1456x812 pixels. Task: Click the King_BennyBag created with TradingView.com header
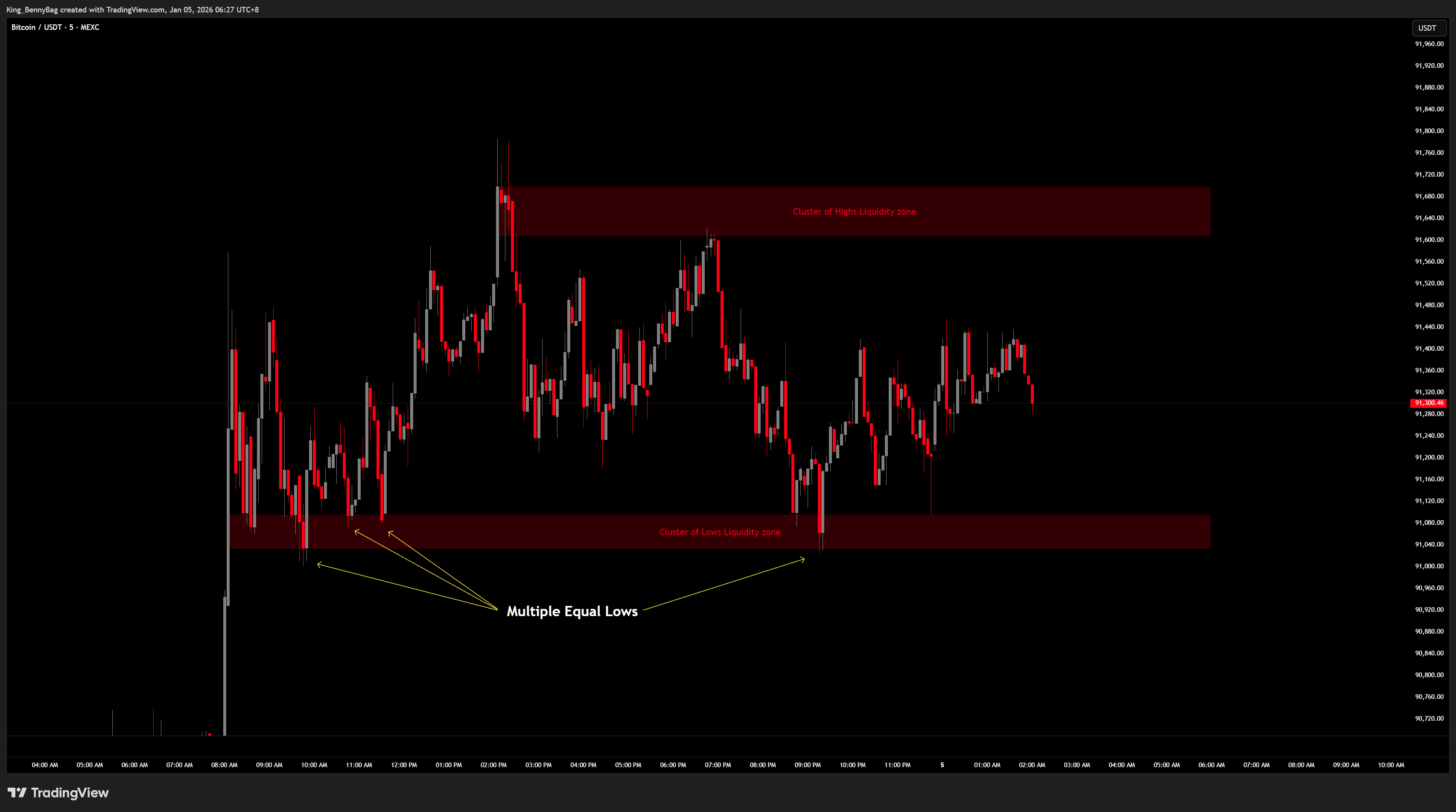click(x=132, y=10)
